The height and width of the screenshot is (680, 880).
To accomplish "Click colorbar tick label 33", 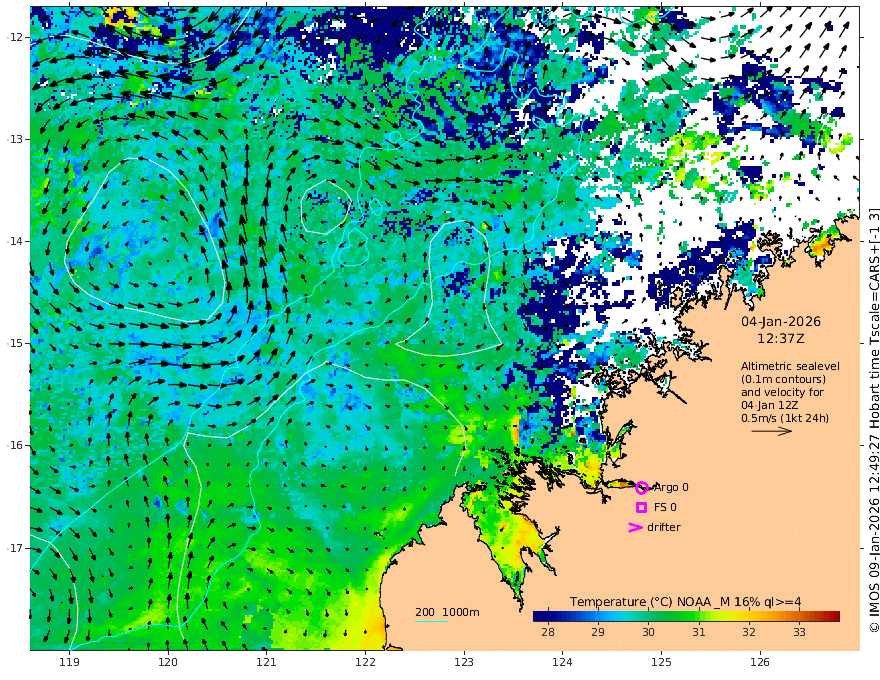I will 799,632.
